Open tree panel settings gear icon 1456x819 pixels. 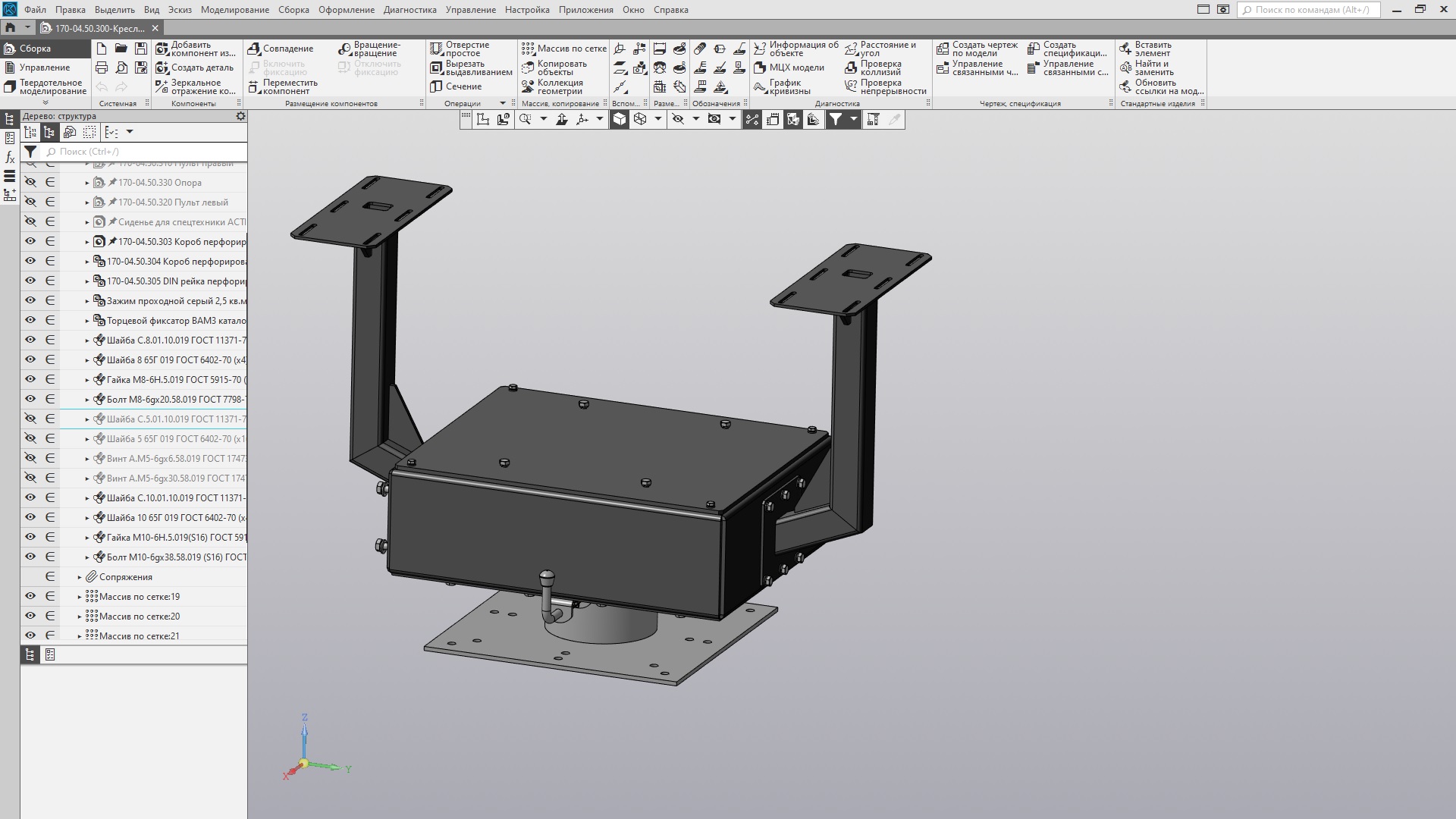click(240, 116)
